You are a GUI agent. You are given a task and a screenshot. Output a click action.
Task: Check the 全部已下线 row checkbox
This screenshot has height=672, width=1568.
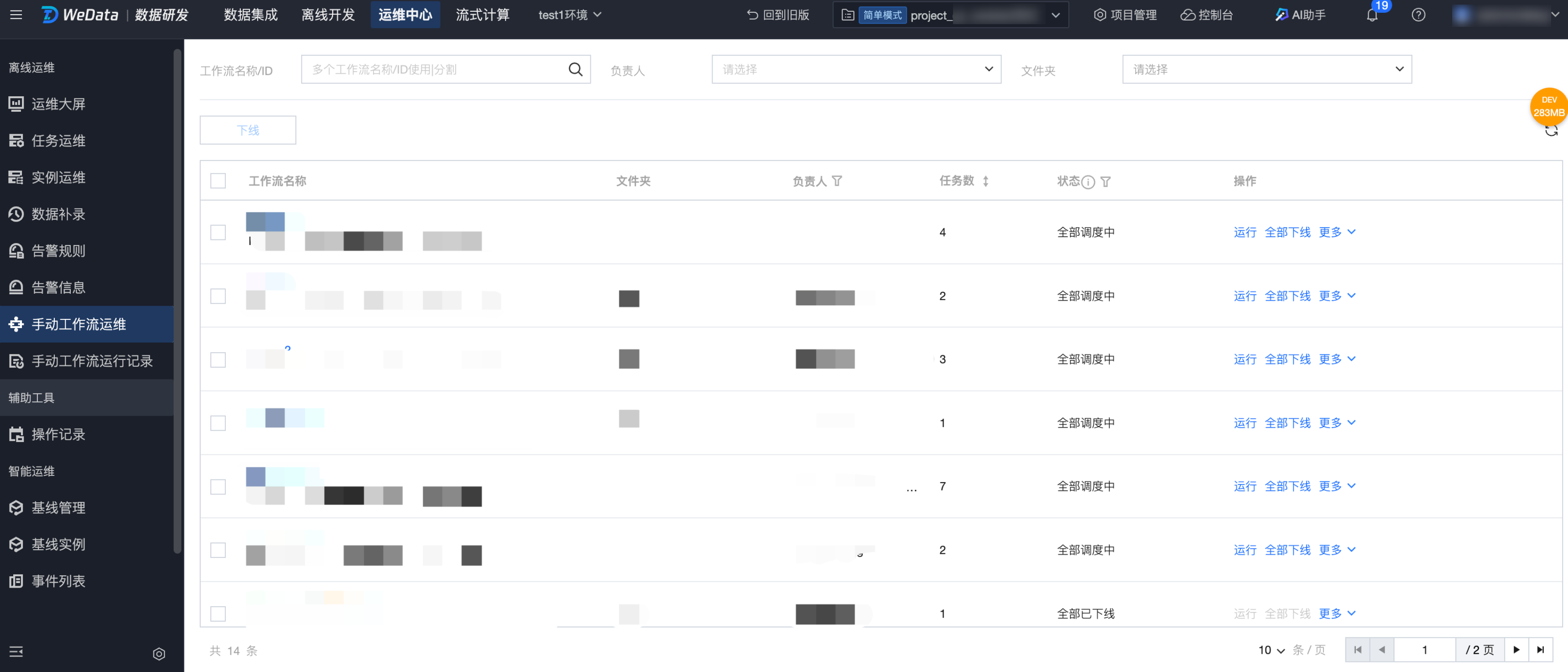[x=218, y=614]
